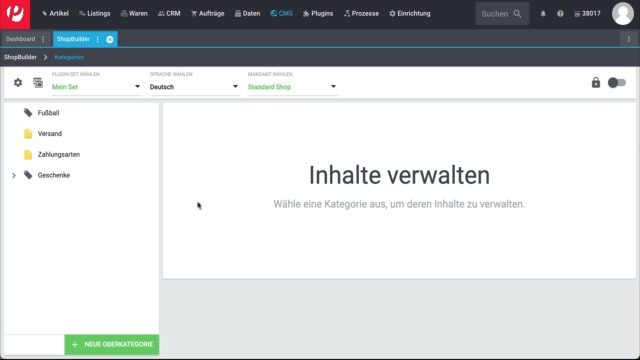640x360 pixels.
Task: Open the content overview icon beside gear
Action: coord(38,82)
